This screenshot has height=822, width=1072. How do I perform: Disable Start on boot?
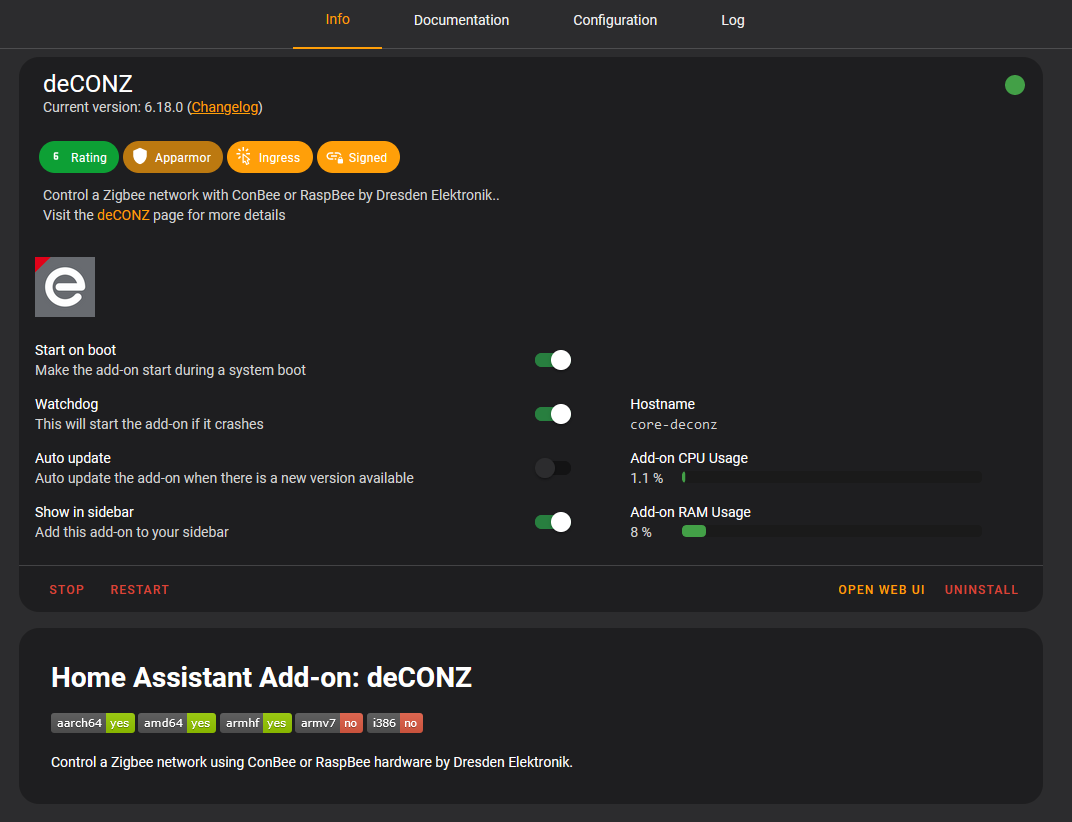pyautogui.click(x=552, y=359)
